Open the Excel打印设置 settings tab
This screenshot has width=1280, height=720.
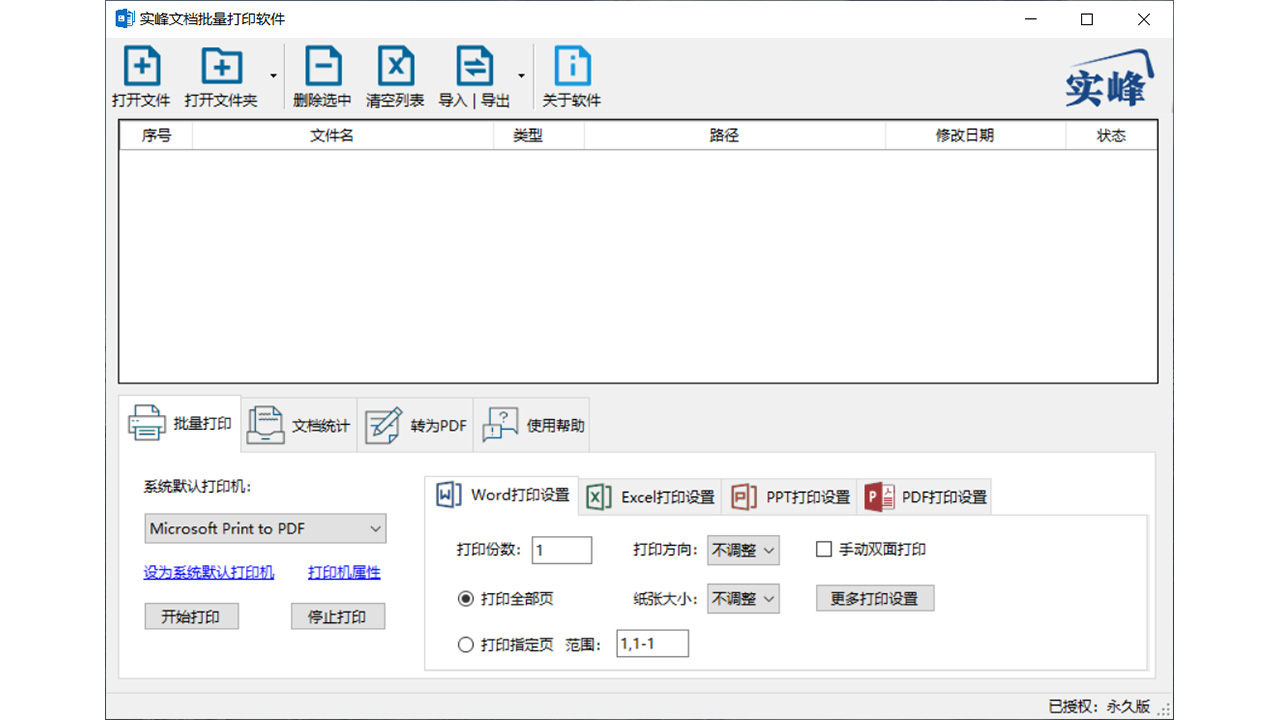coord(650,496)
